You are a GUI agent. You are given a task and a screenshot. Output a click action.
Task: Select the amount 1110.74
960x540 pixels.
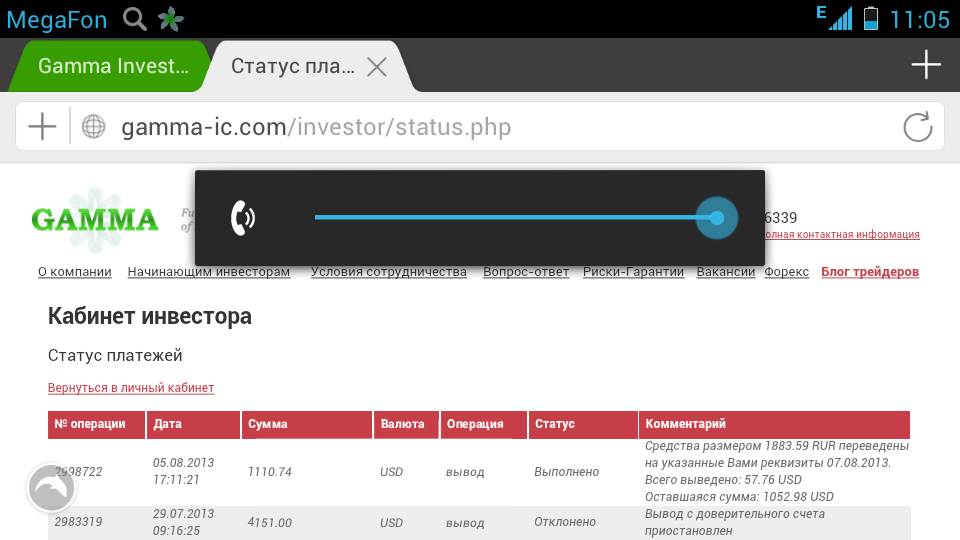269,472
